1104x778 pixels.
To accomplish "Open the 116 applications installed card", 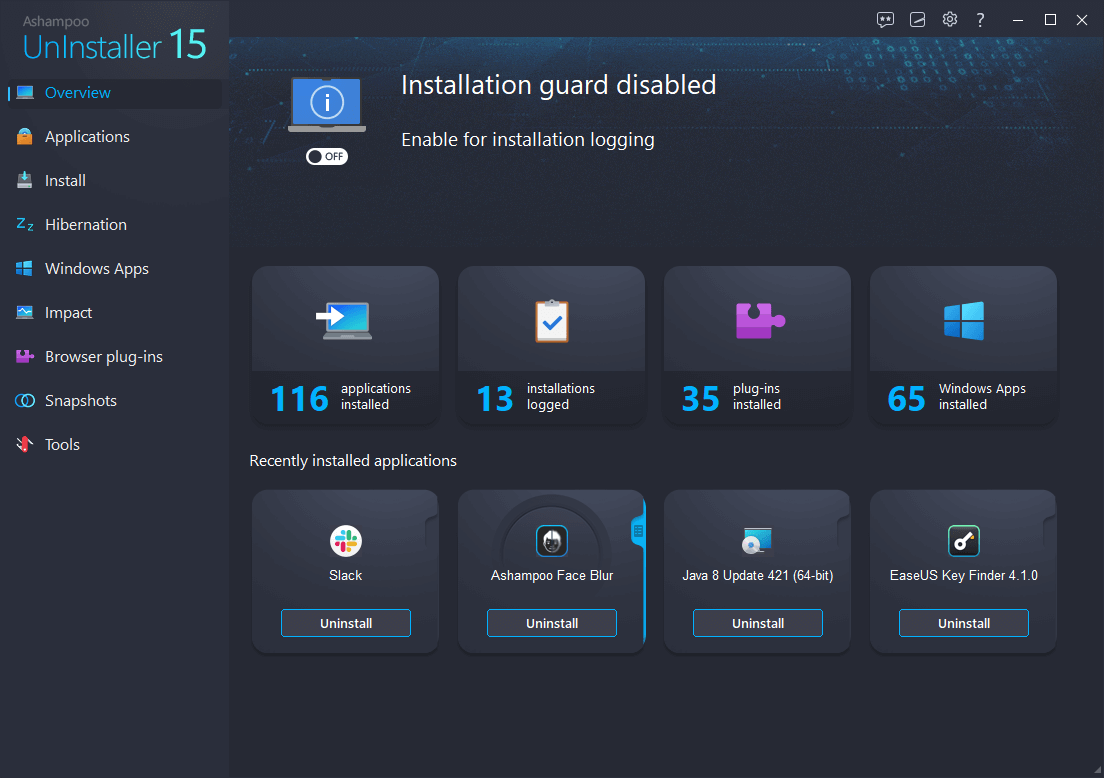I will point(345,345).
